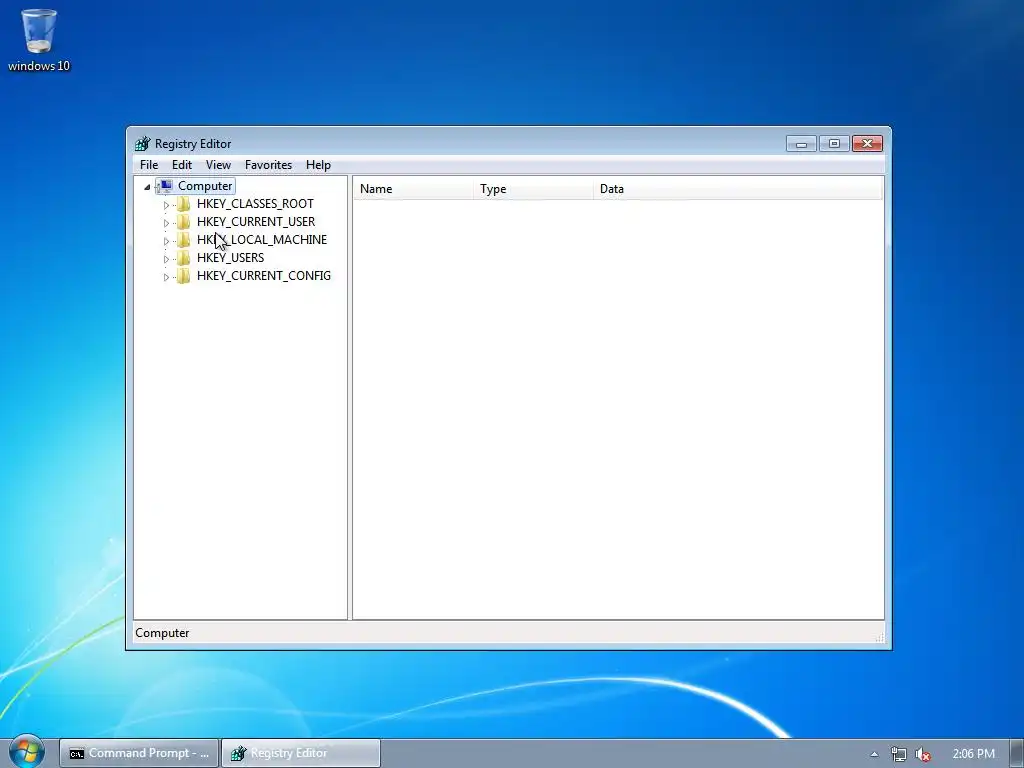This screenshot has height=768, width=1024.
Task: Click the Registry Editor taskbar button
Action: (x=301, y=753)
